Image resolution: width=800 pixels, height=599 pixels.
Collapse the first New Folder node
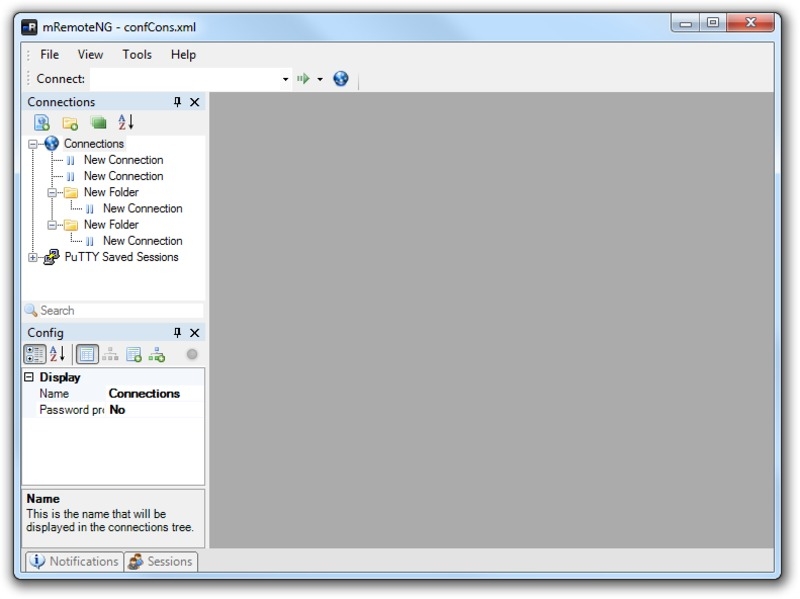(x=52, y=193)
